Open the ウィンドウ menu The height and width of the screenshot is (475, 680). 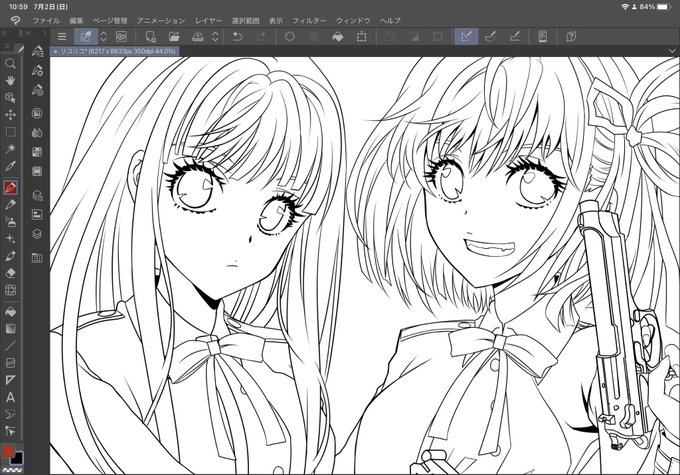pyautogui.click(x=353, y=20)
